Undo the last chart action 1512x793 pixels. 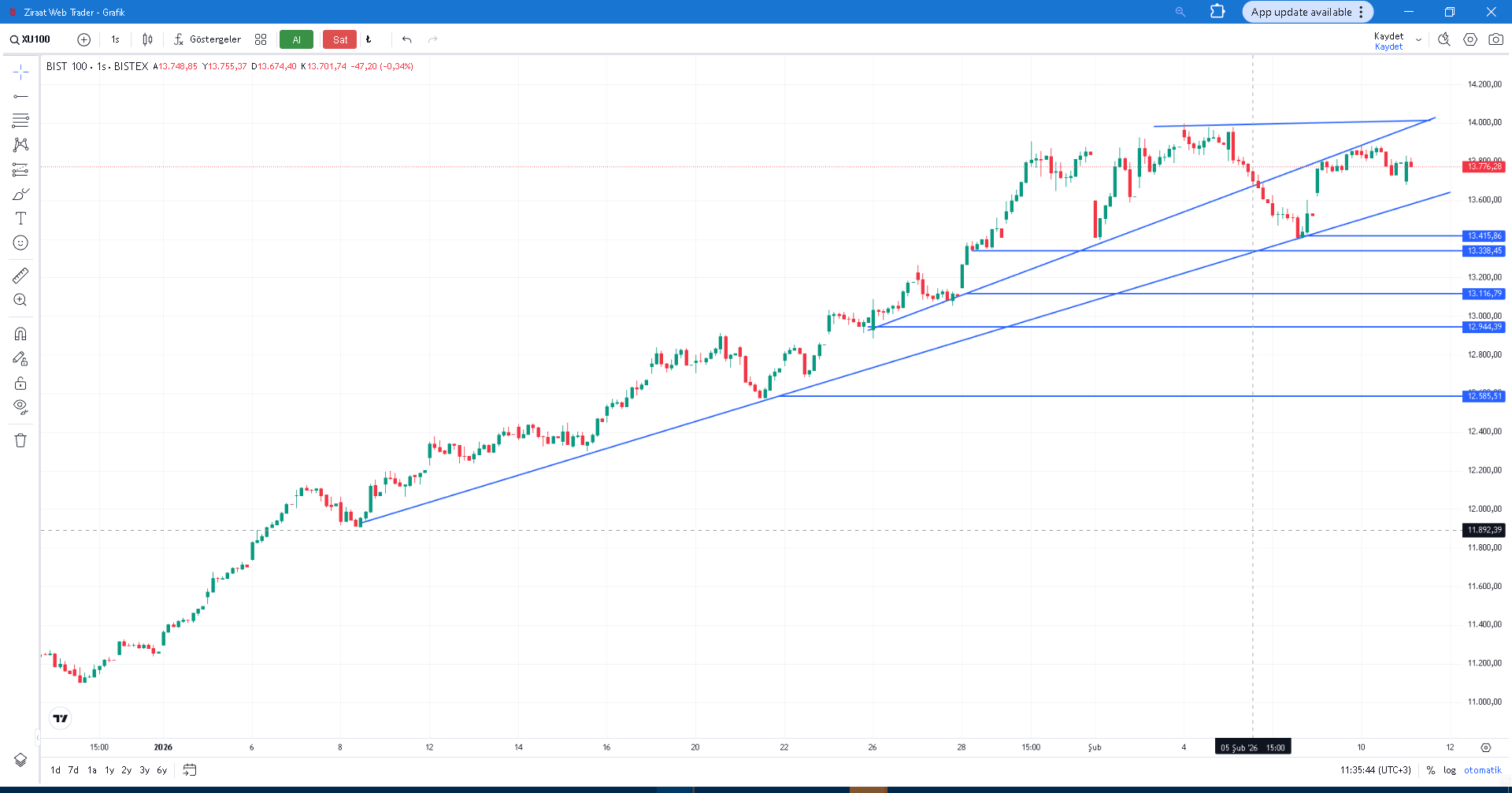tap(406, 39)
